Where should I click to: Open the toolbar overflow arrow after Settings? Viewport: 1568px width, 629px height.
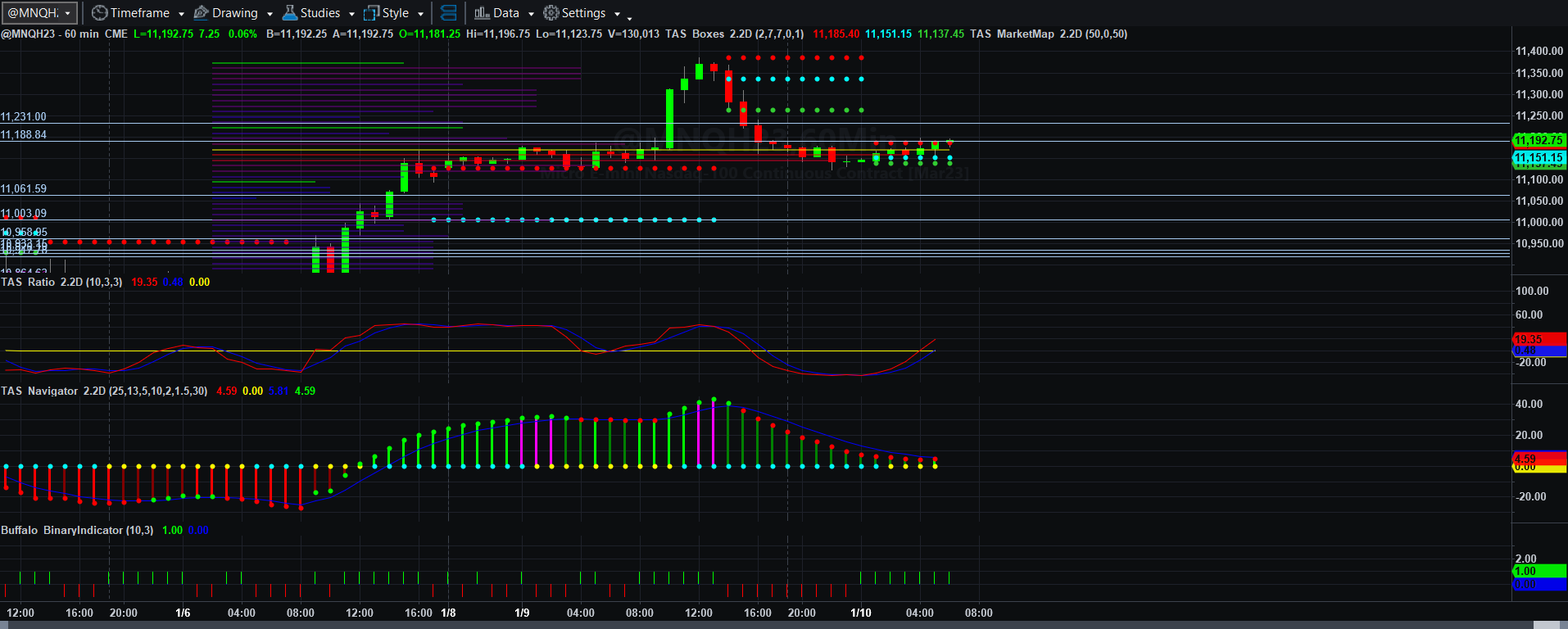coord(629,16)
